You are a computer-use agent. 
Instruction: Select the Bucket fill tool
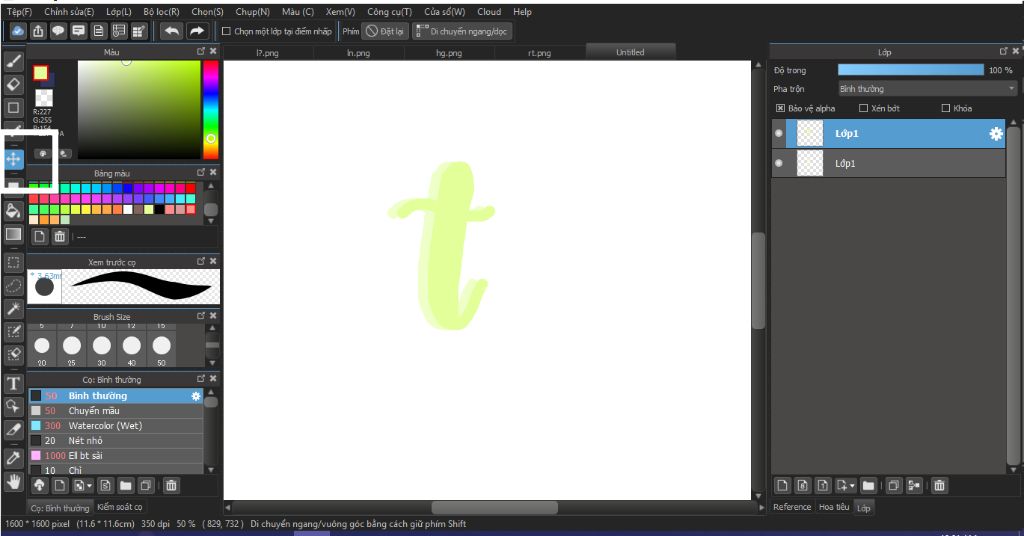pos(14,211)
